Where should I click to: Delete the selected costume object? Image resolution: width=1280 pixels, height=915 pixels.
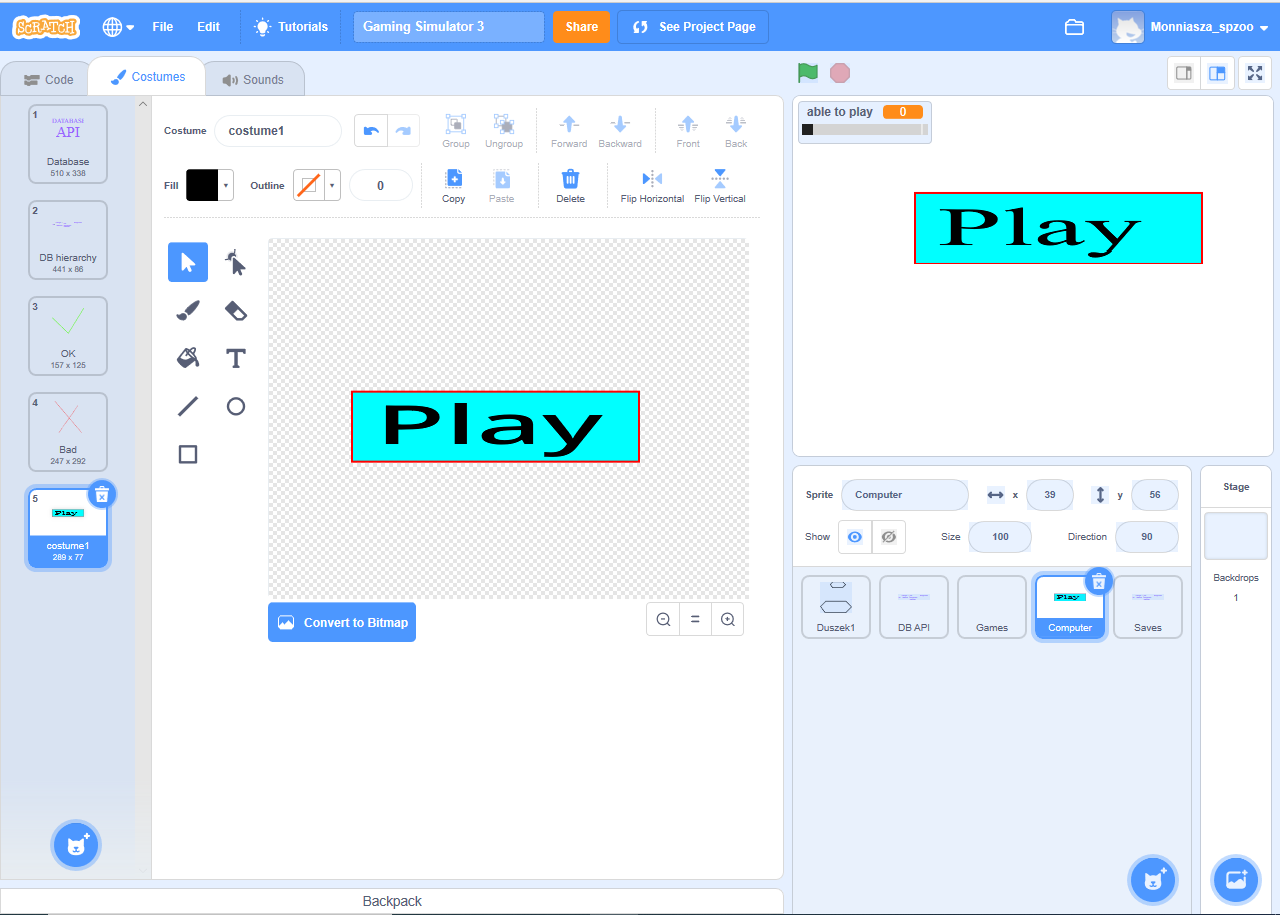click(570, 186)
